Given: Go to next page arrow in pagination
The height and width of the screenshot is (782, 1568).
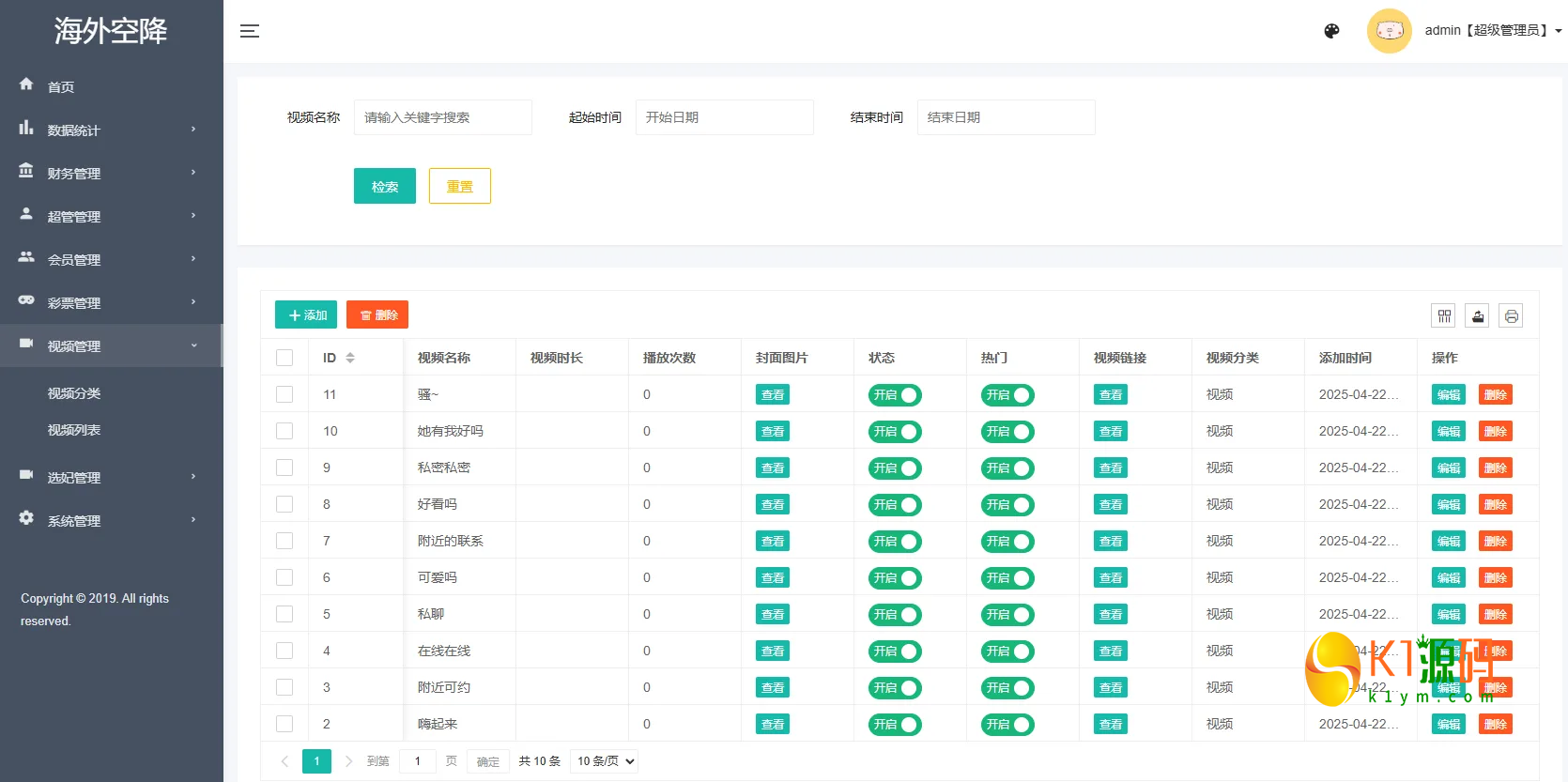Looking at the screenshot, I should [x=348, y=761].
